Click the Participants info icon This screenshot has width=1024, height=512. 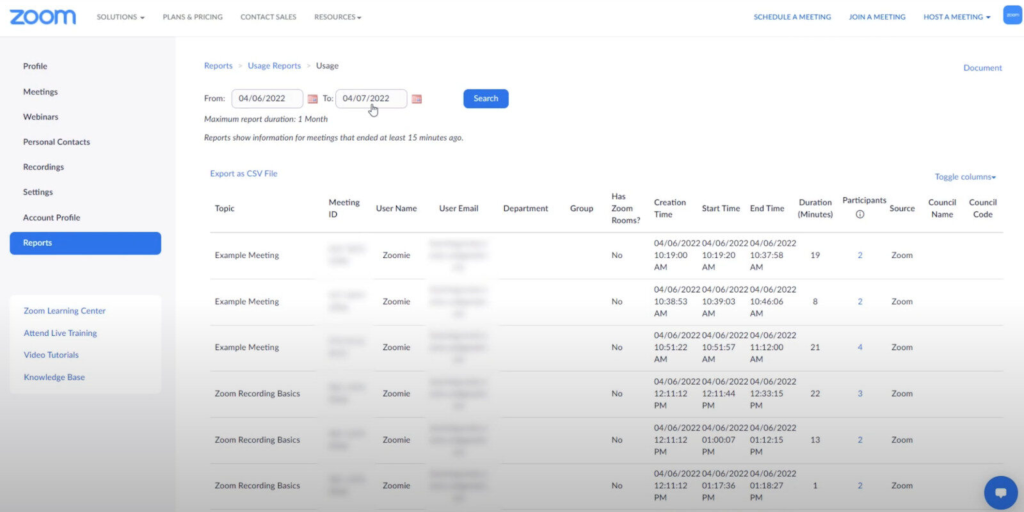pos(859,214)
